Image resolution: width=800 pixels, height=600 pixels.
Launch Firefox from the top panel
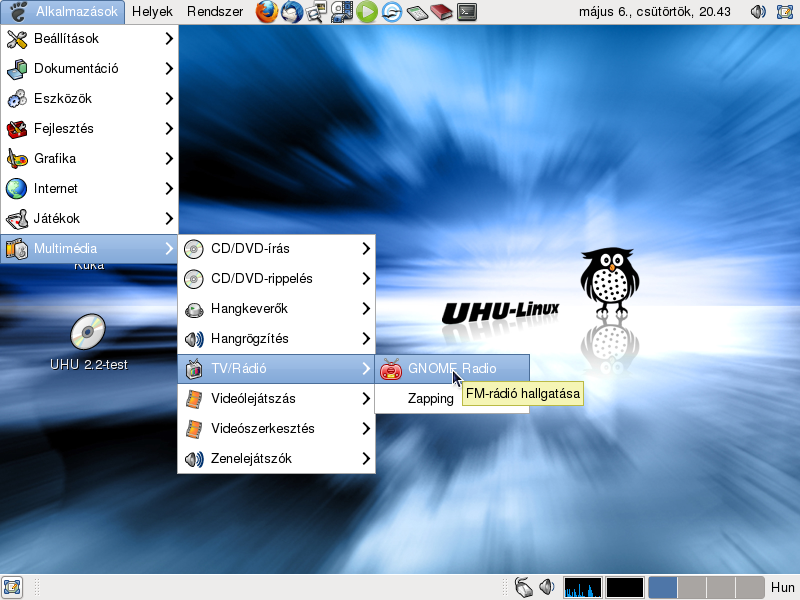click(267, 12)
